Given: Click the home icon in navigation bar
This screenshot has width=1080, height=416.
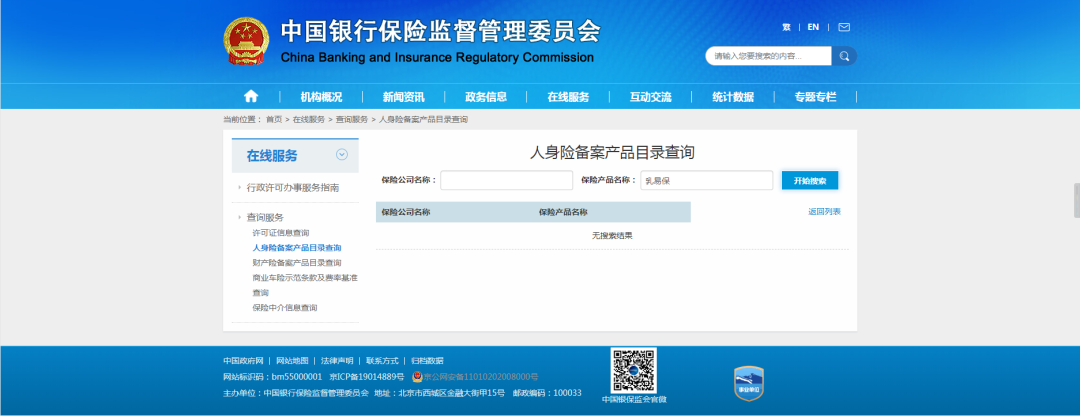Looking at the screenshot, I should pyautogui.click(x=250, y=97).
